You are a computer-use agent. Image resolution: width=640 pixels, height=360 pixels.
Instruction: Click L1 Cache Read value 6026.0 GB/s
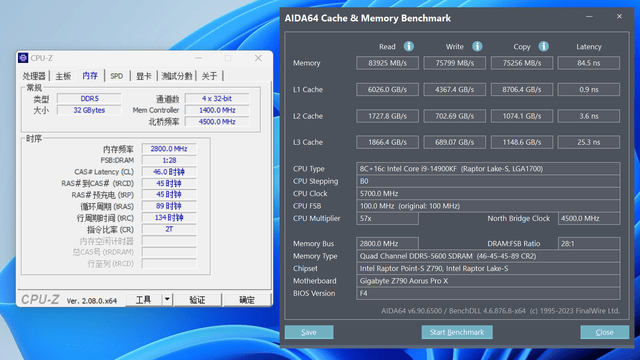tap(387, 89)
